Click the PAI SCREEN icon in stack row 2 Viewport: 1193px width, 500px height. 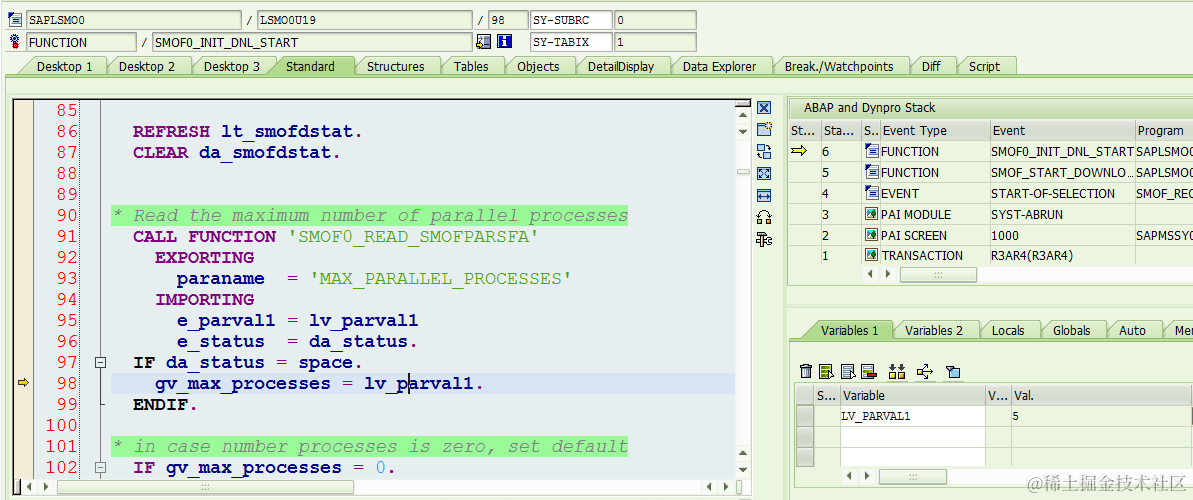[x=872, y=234]
